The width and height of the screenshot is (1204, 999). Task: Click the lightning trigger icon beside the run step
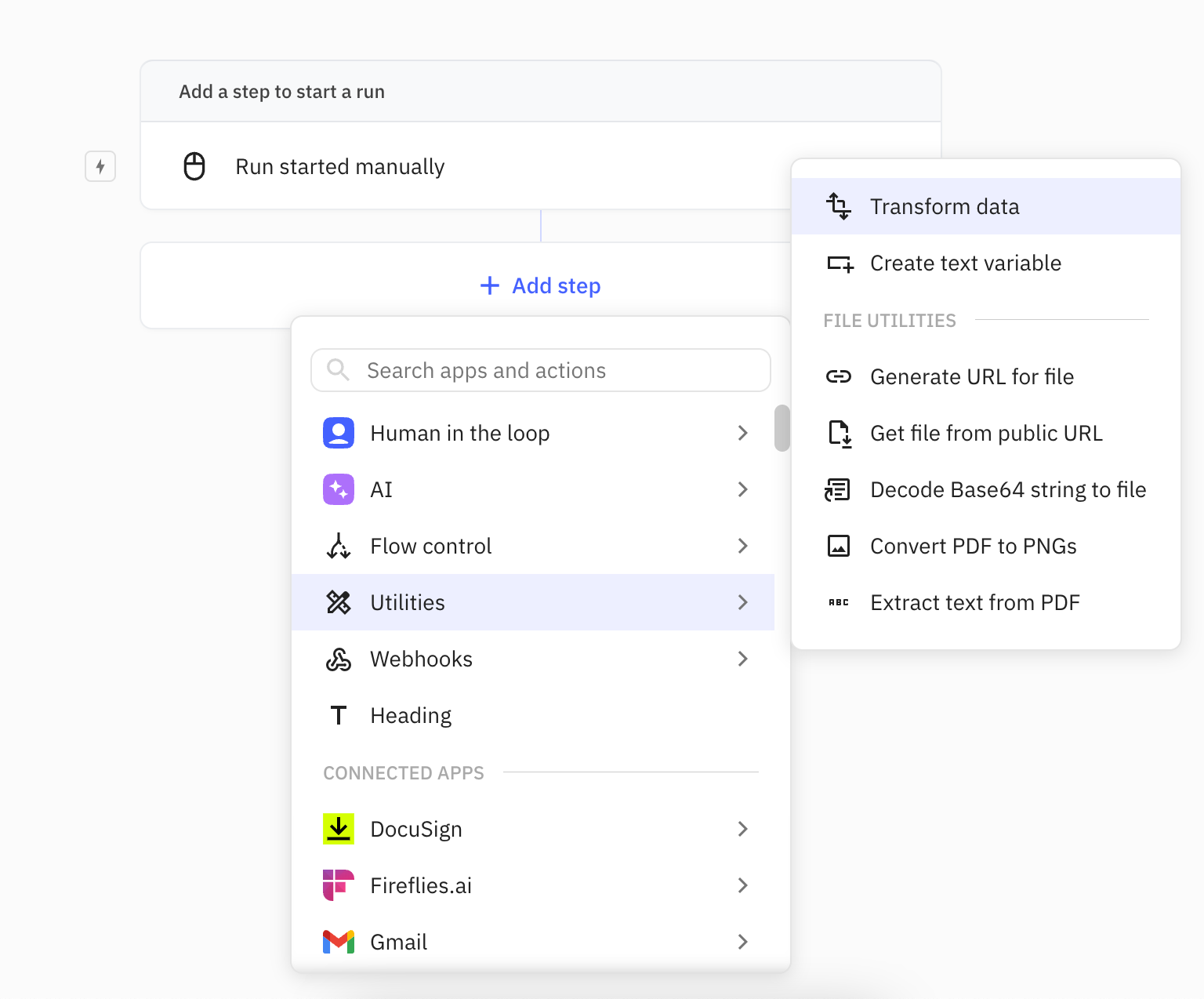[100, 166]
